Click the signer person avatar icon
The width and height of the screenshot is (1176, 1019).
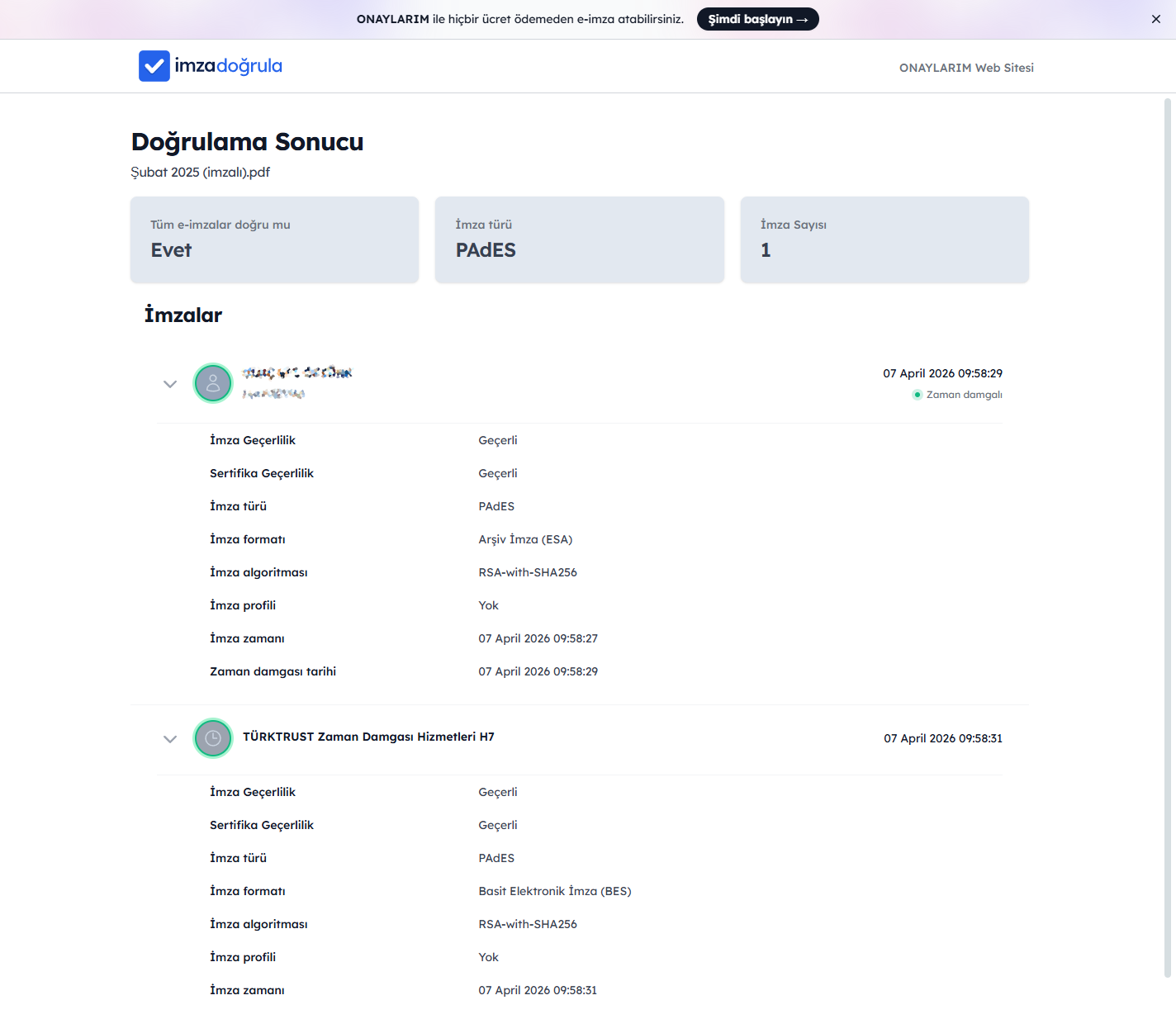tap(213, 383)
